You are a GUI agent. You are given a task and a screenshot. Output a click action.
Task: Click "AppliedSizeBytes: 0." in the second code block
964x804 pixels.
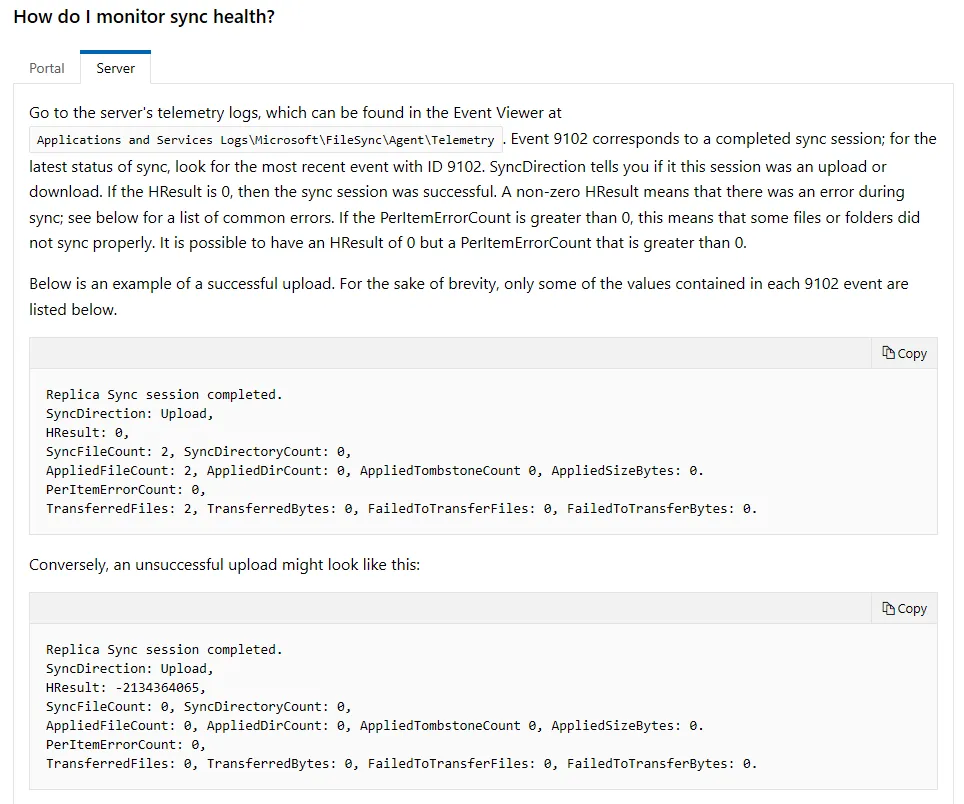coord(627,725)
